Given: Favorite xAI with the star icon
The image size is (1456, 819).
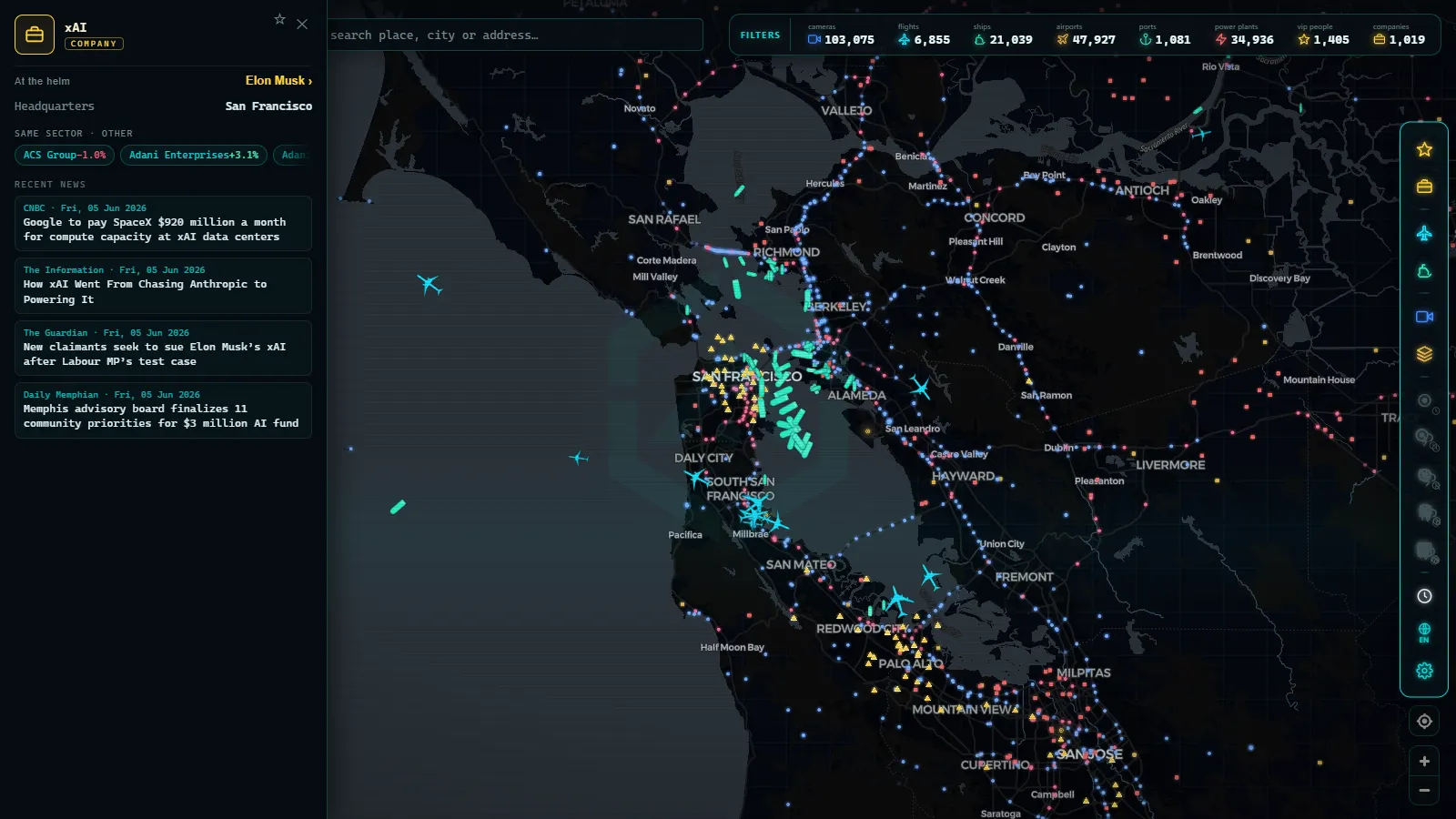Looking at the screenshot, I should point(280,19).
